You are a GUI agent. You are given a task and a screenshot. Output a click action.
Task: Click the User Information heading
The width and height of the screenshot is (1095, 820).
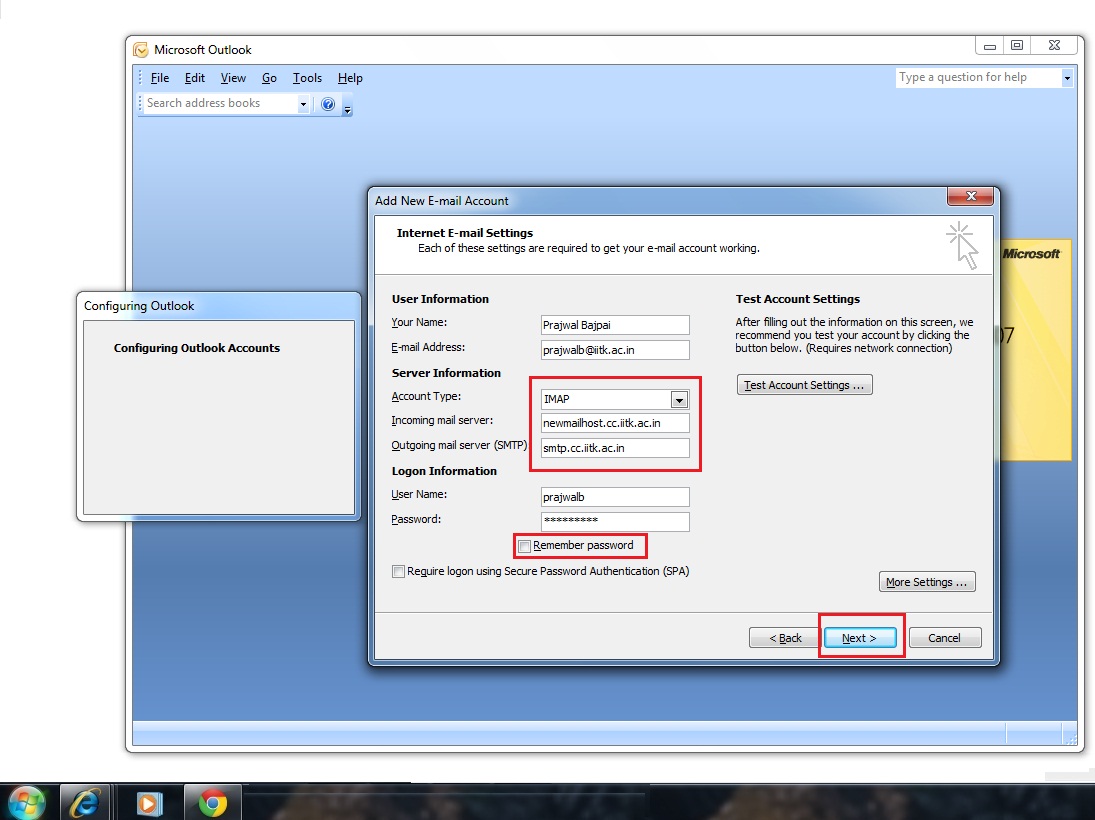pos(440,299)
